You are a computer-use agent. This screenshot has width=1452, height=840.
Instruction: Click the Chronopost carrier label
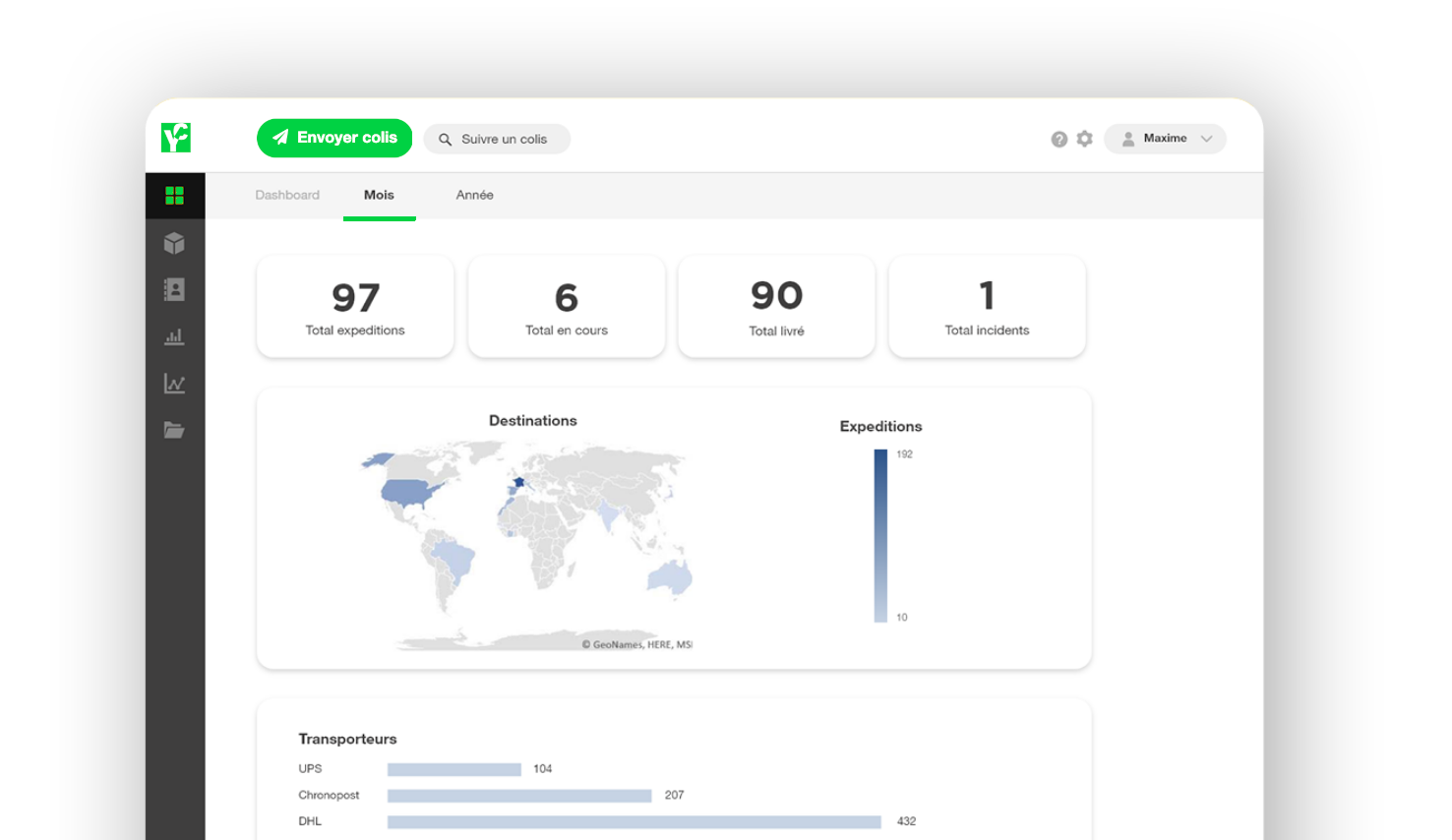click(x=329, y=795)
